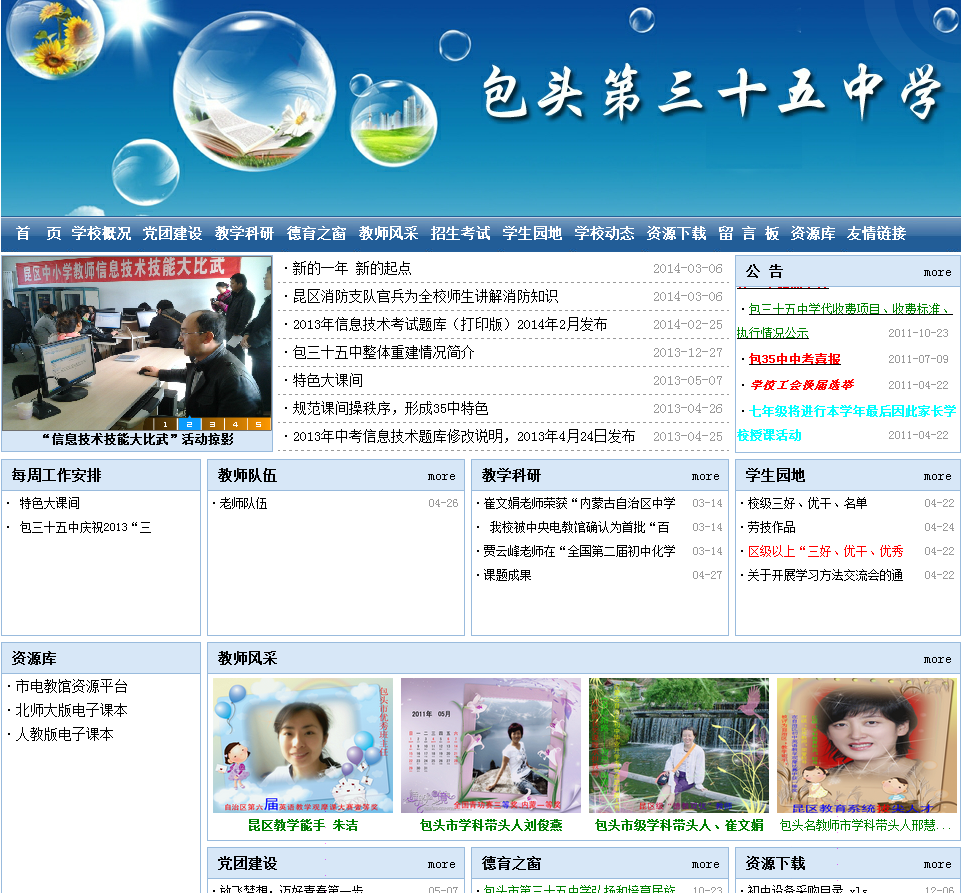Click the photo of 包头市学科带头人刘俊燕
This screenshot has height=893, width=962.
pyautogui.click(x=491, y=745)
